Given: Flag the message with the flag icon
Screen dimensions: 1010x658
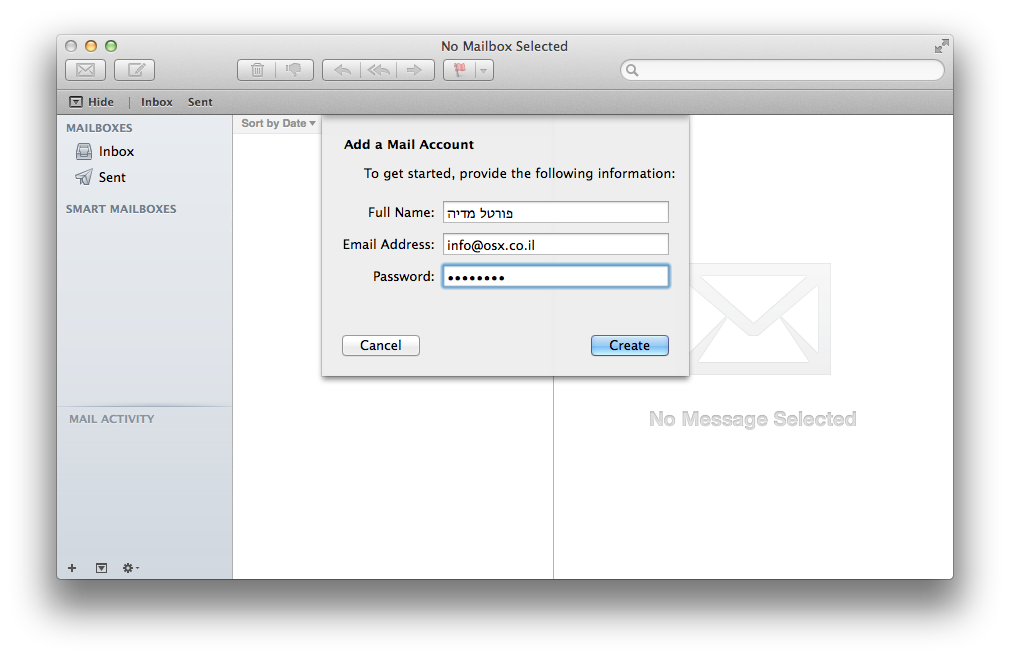Looking at the screenshot, I should [460, 70].
